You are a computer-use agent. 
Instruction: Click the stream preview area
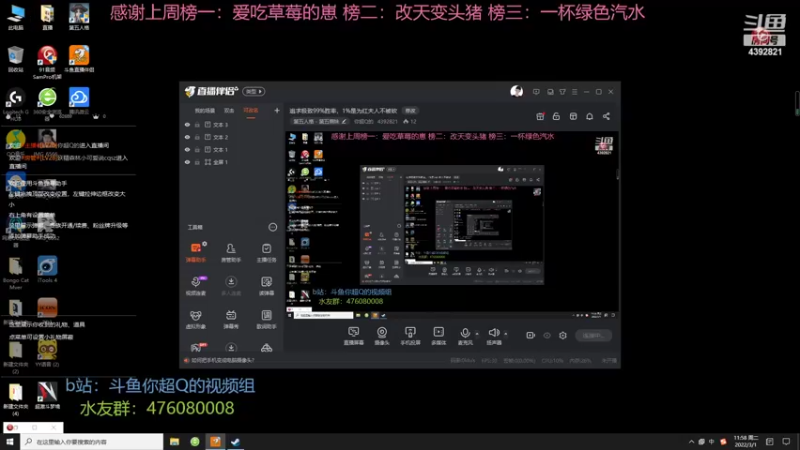[x=452, y=225]
